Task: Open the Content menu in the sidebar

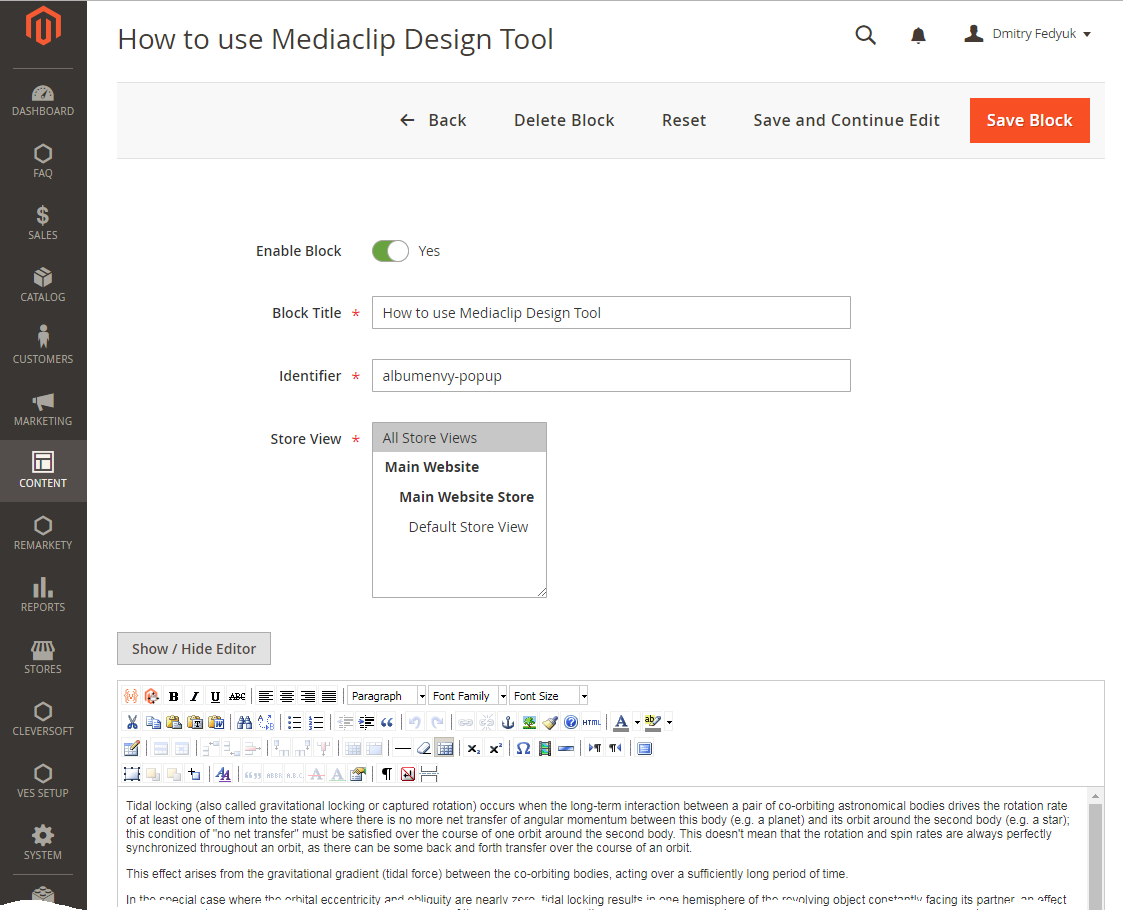Action: point(43,470)
